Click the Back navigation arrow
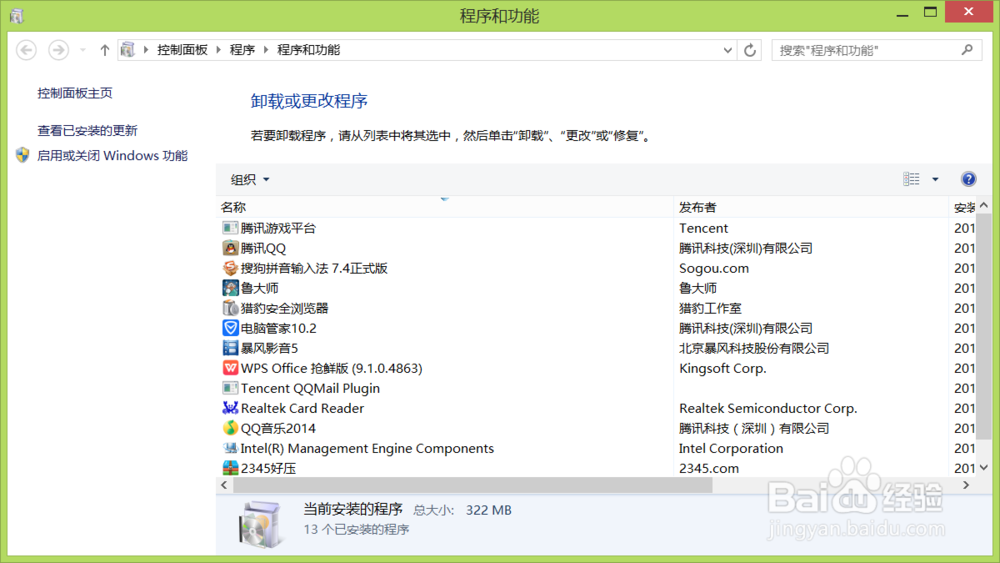The height and width of the screenshot is (563, 1000). pyautogui.click(x=26, y=50)
